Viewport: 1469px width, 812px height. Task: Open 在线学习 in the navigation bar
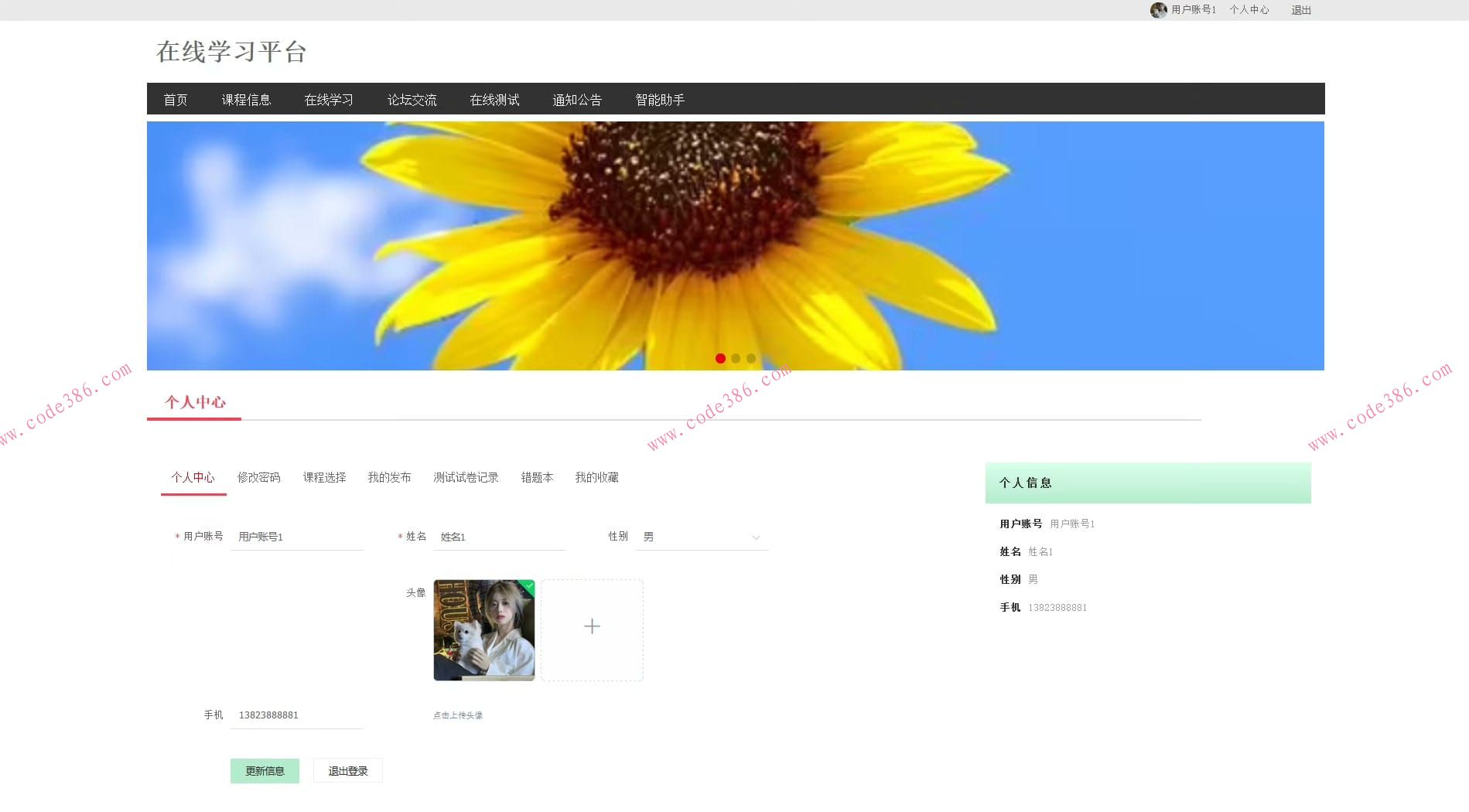pyautogui.click(x=329, y=100)
